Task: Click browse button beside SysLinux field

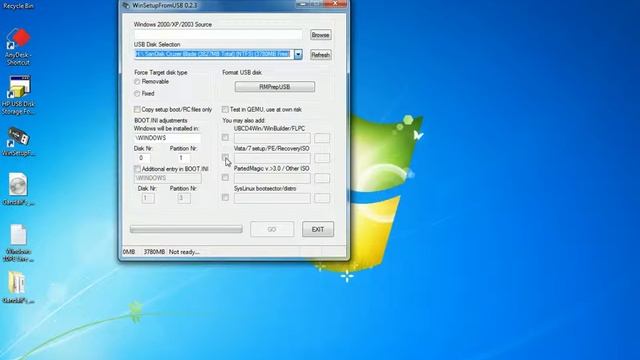Action: 322,198
